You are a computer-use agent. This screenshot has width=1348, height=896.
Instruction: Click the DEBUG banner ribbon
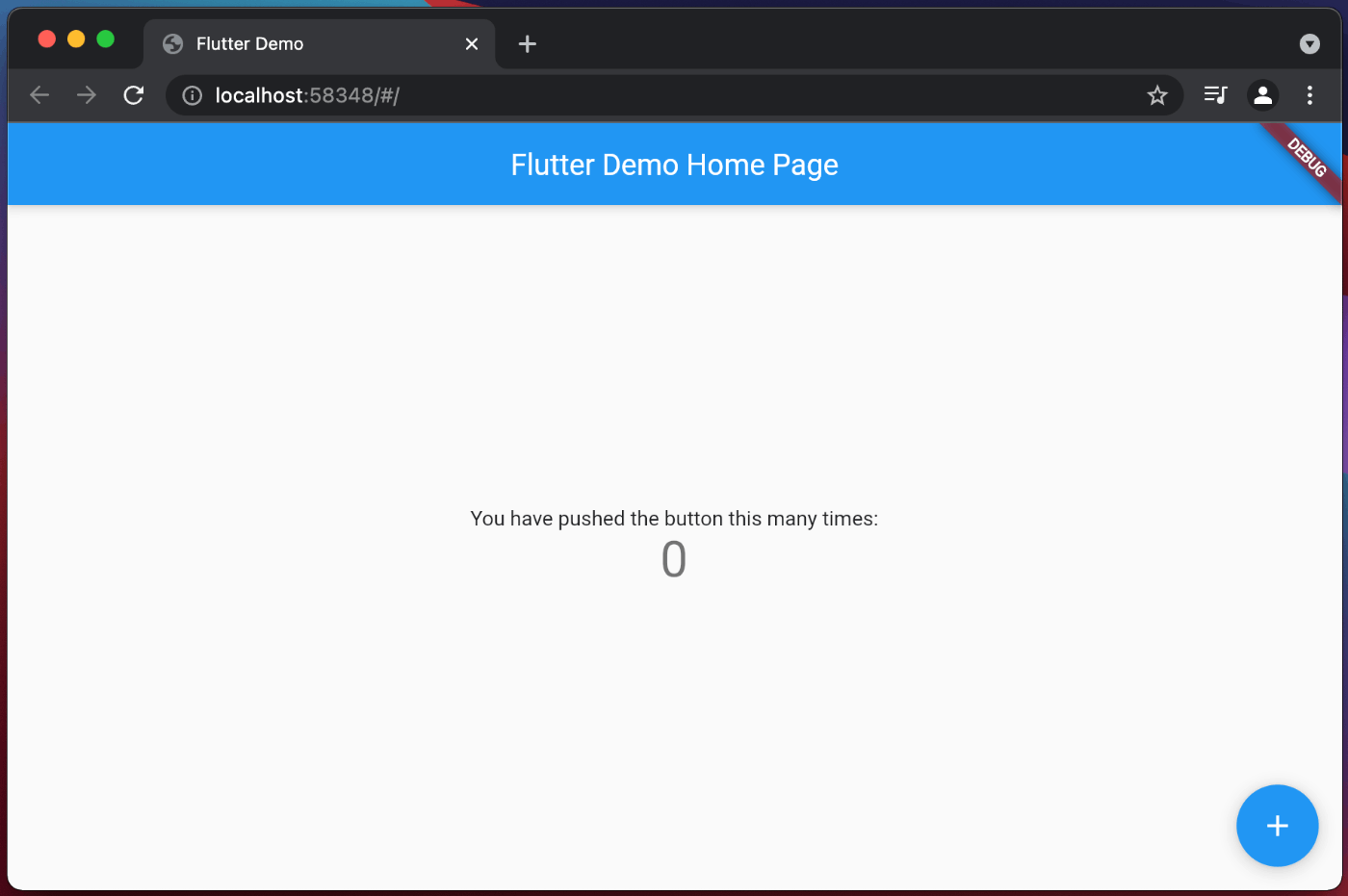coord(1308,158)
